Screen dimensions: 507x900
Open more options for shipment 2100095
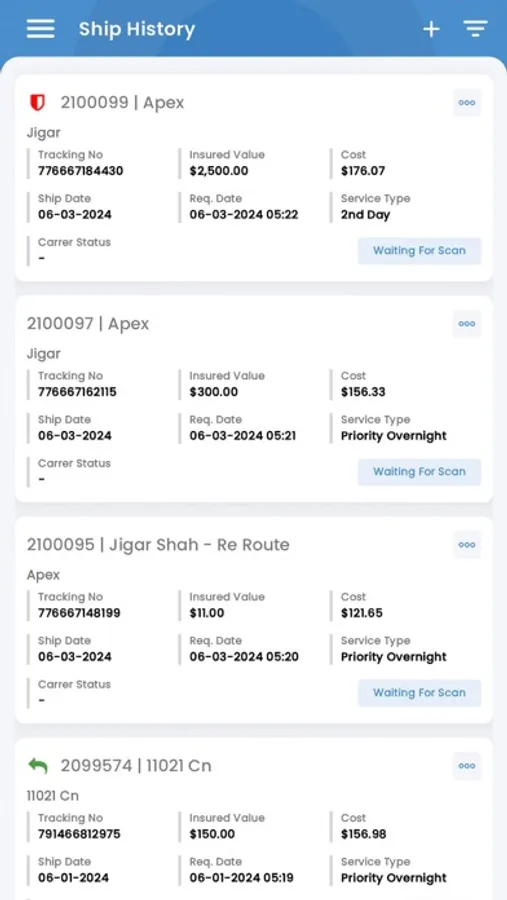pyautogui.click(x=467, y=545)
